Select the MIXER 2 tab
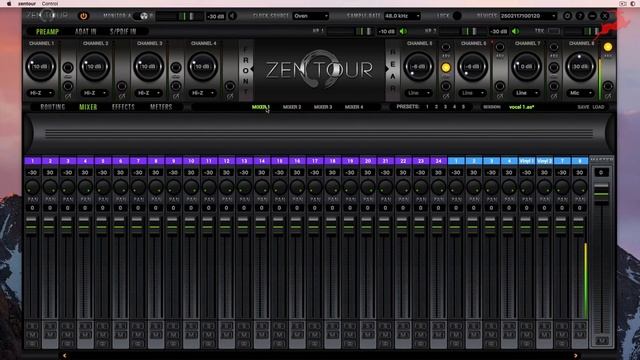The image size is (640, 360). pyautogui.click(x=292, y=107)
